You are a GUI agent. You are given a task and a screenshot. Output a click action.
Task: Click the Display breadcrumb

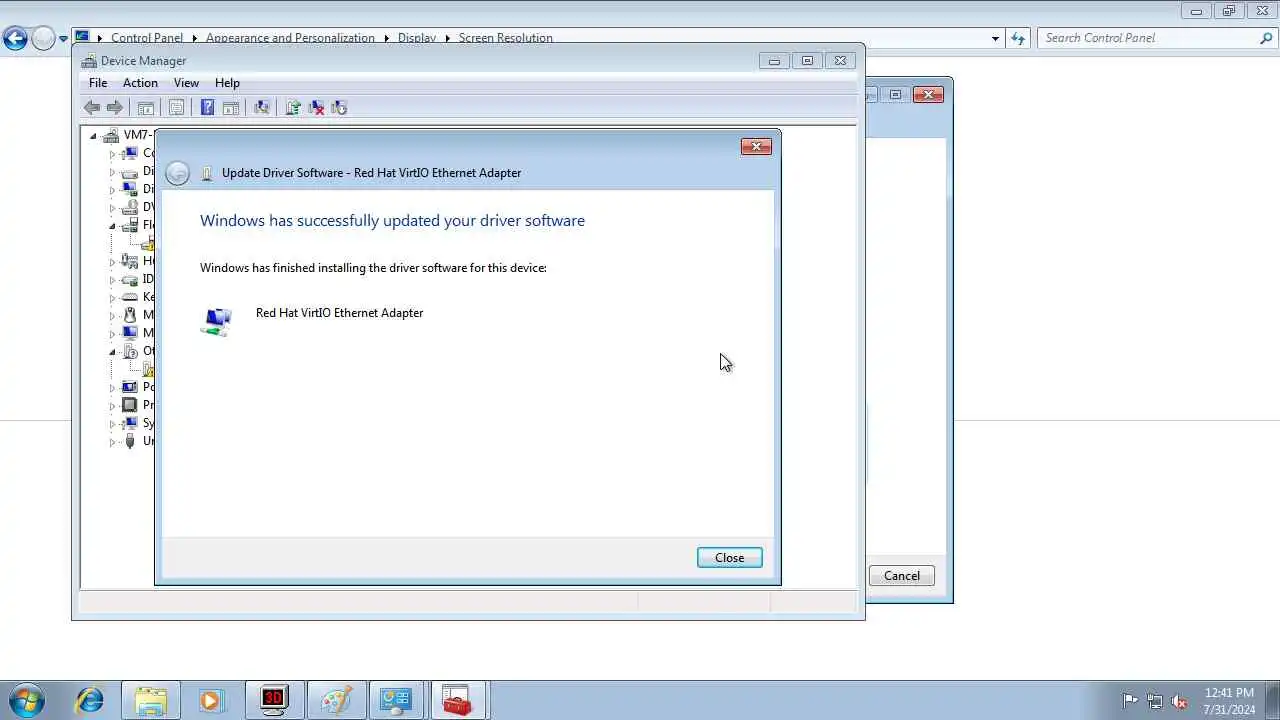(417, 38)
